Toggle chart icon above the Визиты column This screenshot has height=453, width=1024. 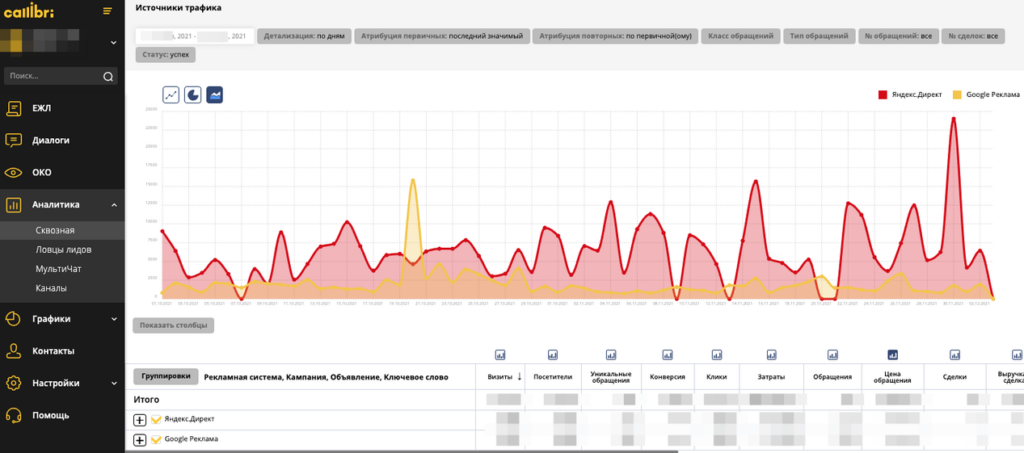(501, 354)
